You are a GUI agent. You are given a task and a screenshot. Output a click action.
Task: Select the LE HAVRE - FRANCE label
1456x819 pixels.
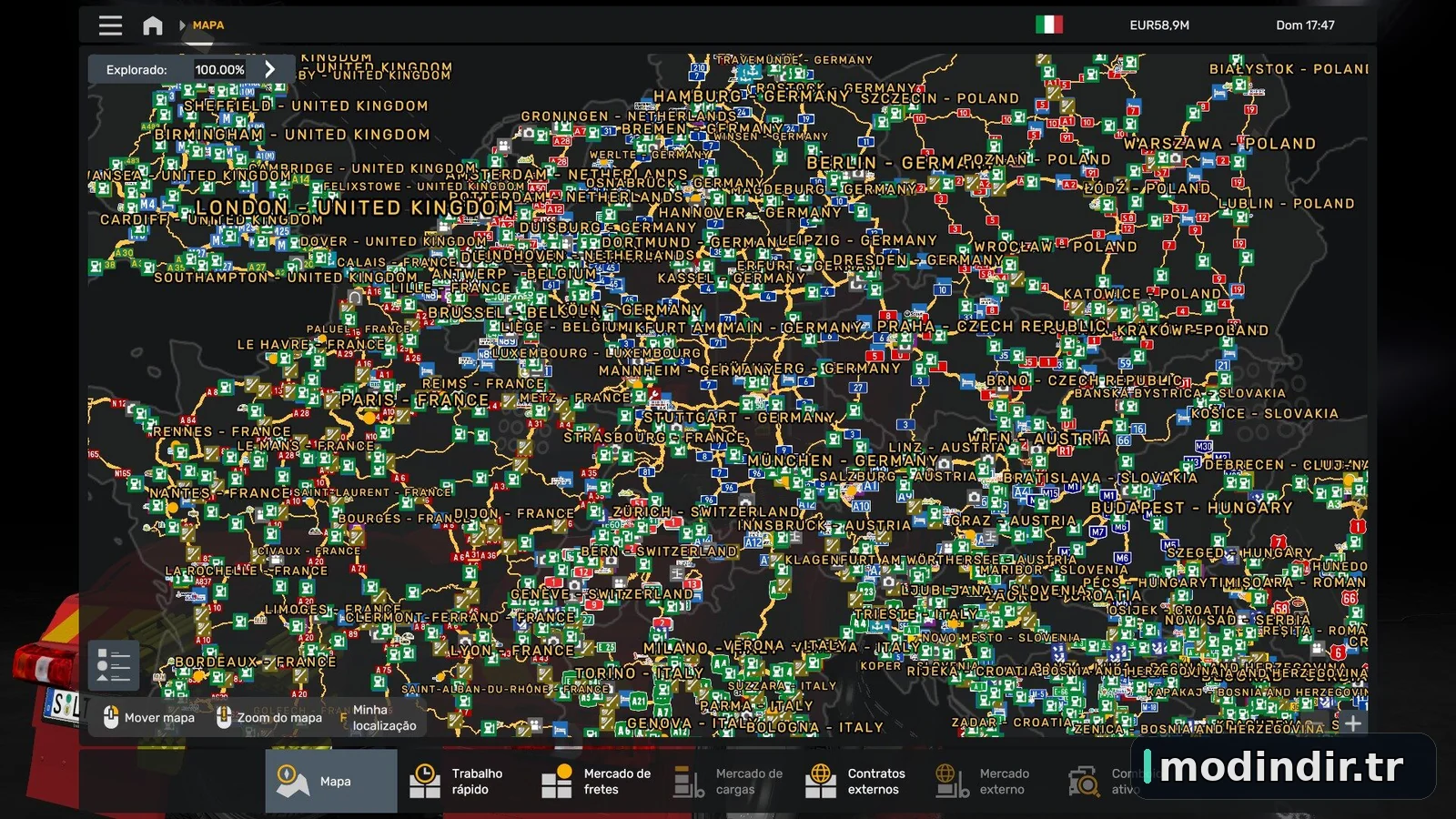[x=311, y=345]
